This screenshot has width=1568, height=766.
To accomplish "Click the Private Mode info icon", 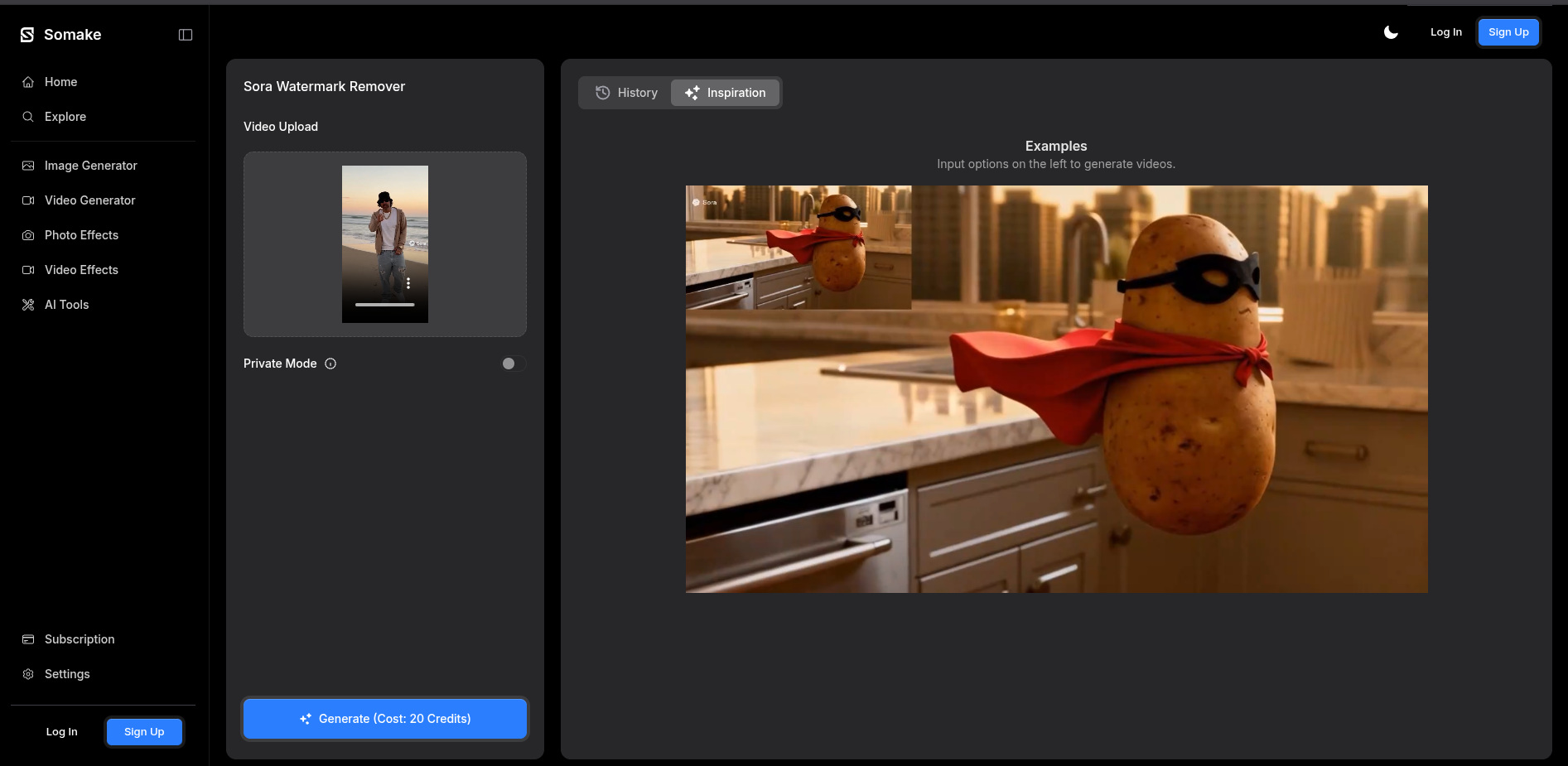I will (x=330, y=364).
